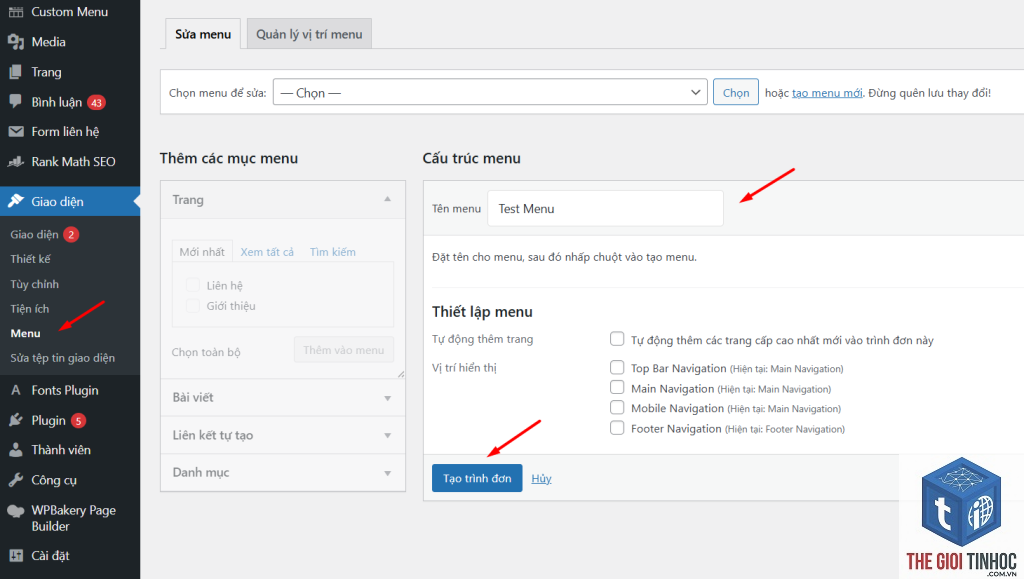Enable Tự động thêm các trang checkbox
The image size is (1024, 579).
pyautogui.click(x=617, y=339)
